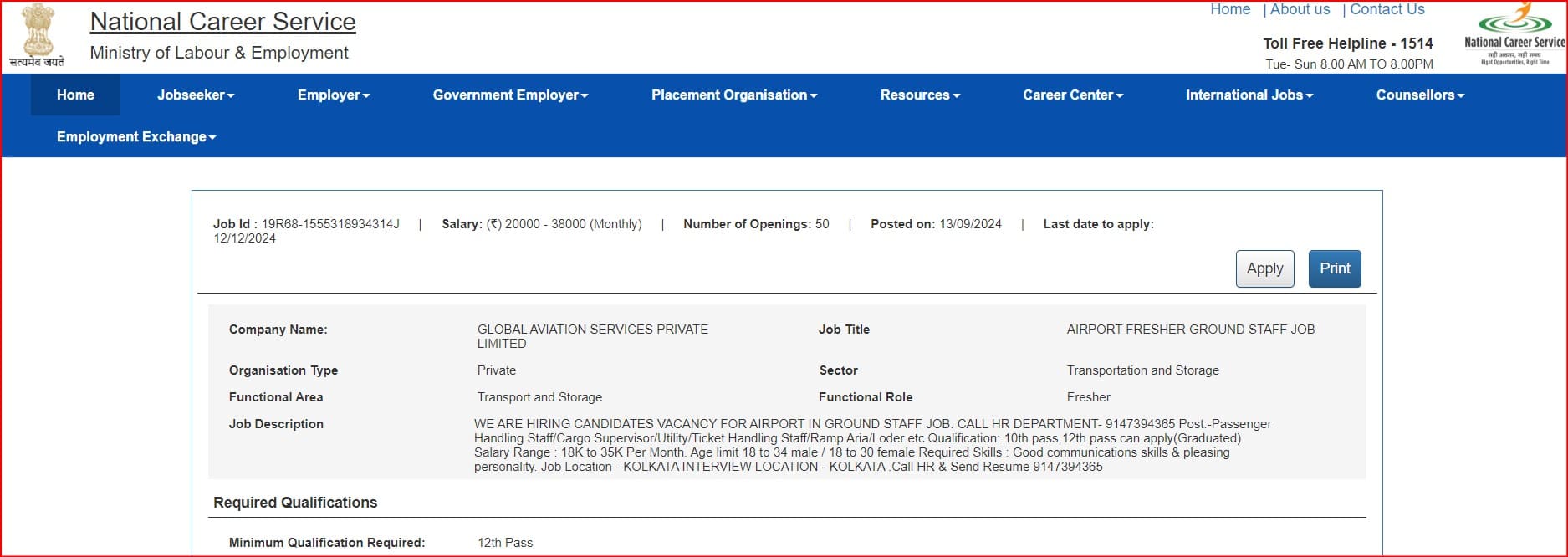Image resolution: width=1568 pixels, height=557 pixels.
Task: Open the Contact Us link
Action: [1387, 9]
